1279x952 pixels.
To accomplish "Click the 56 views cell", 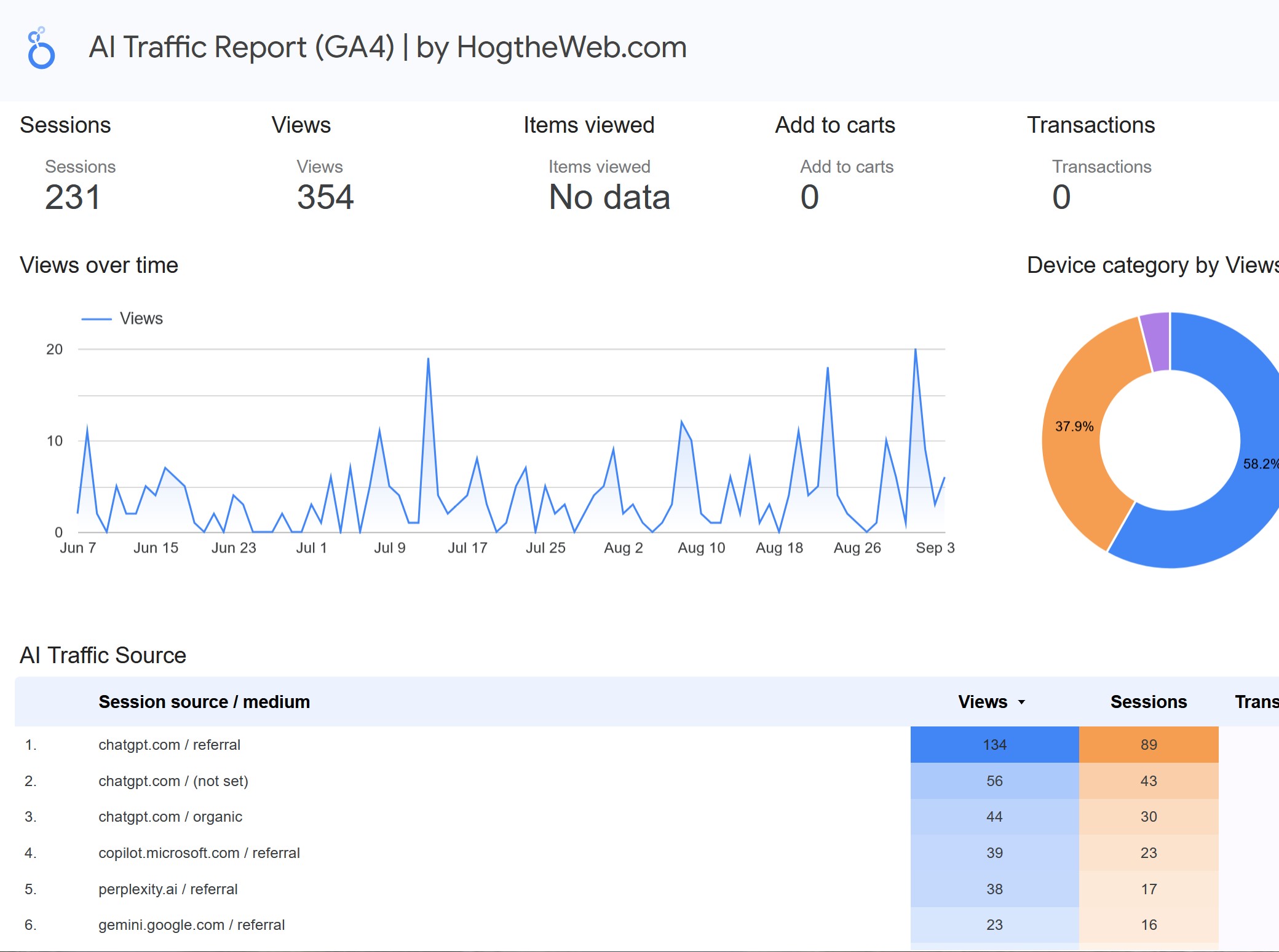I will click(995, 781).
